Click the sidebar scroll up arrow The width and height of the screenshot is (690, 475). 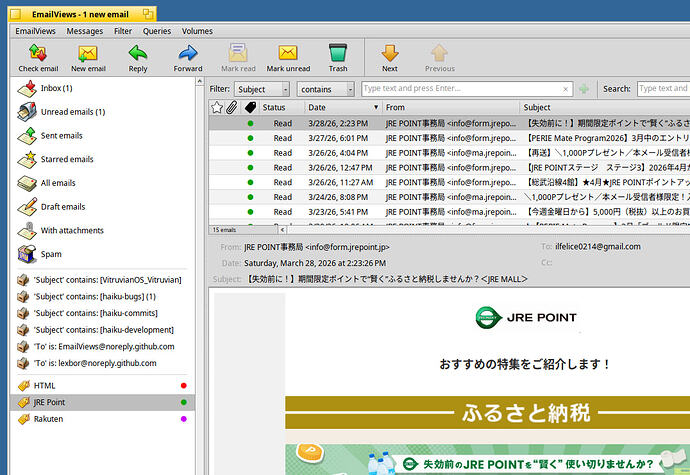tap(200, 81)
